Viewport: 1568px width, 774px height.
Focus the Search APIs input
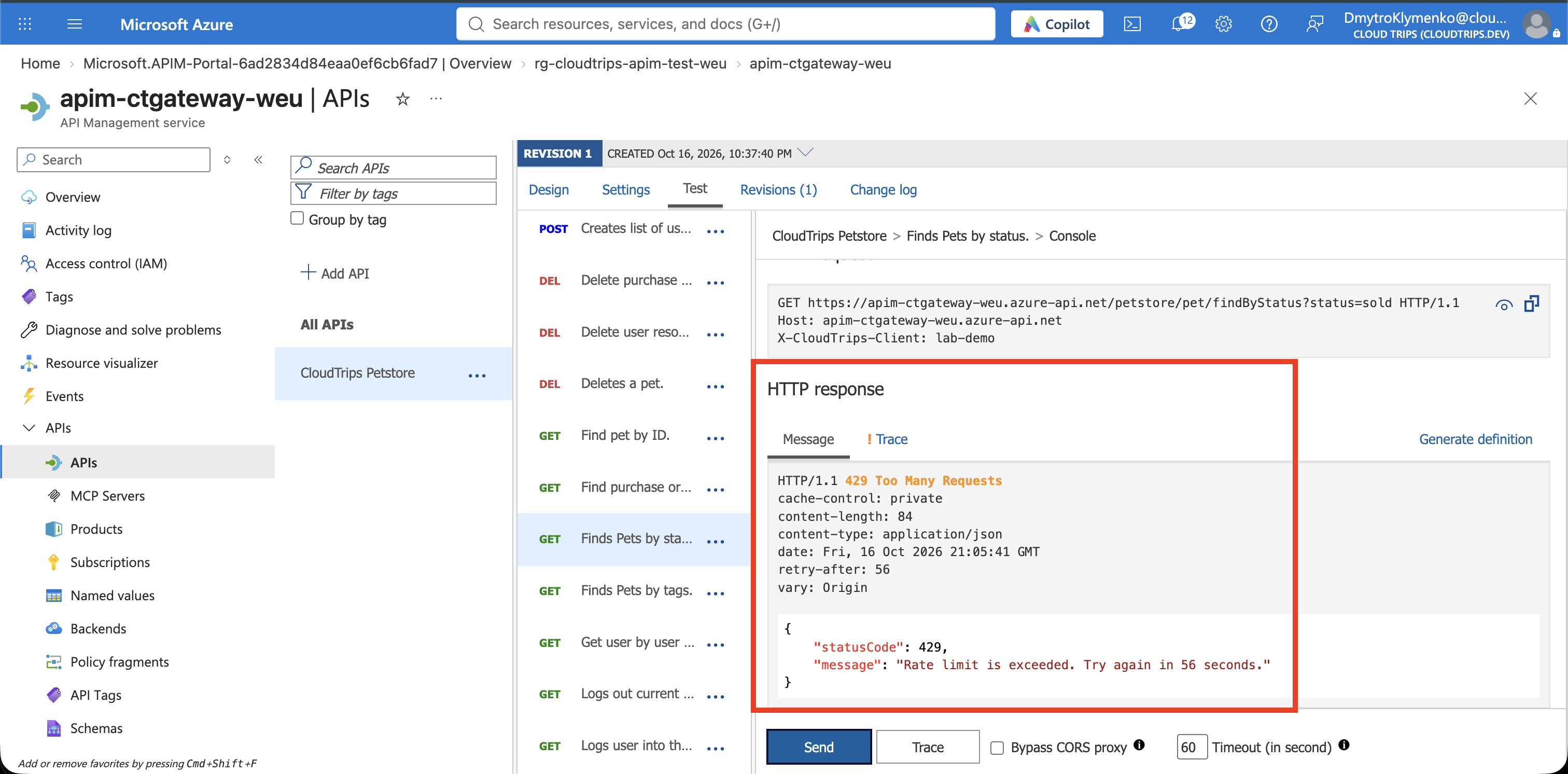click(393, 168)
